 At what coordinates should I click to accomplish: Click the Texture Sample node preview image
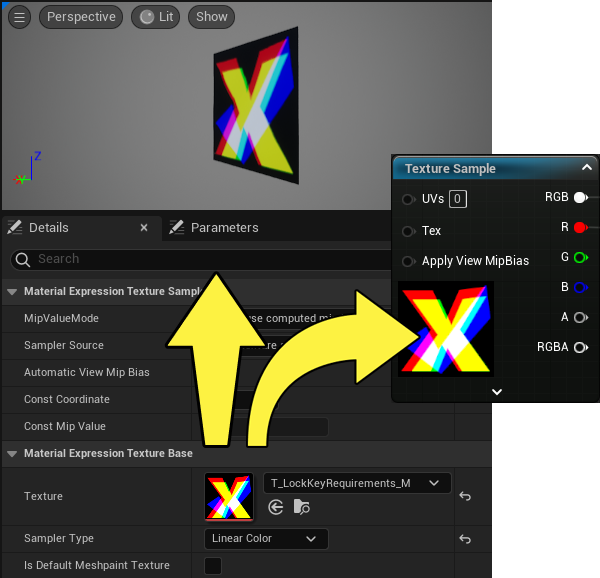[x=446, y=329]
